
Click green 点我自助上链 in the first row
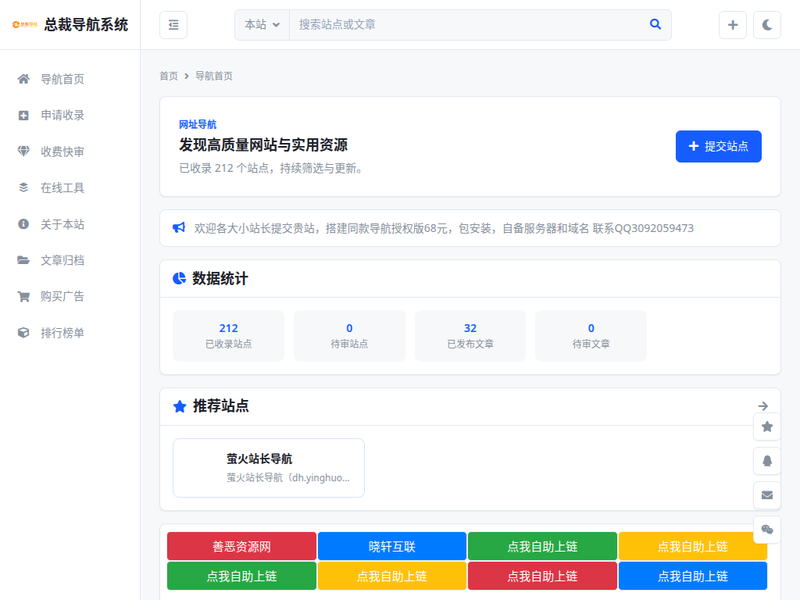542,546
